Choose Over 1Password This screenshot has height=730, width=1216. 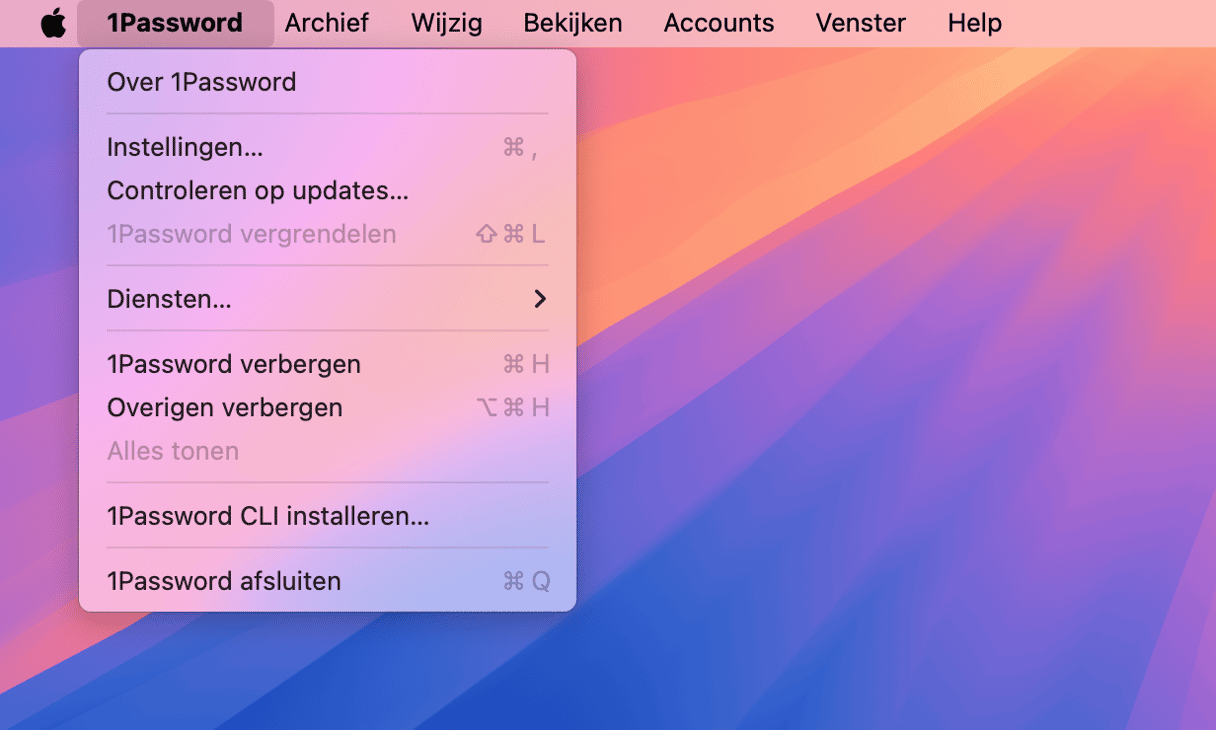328,82
